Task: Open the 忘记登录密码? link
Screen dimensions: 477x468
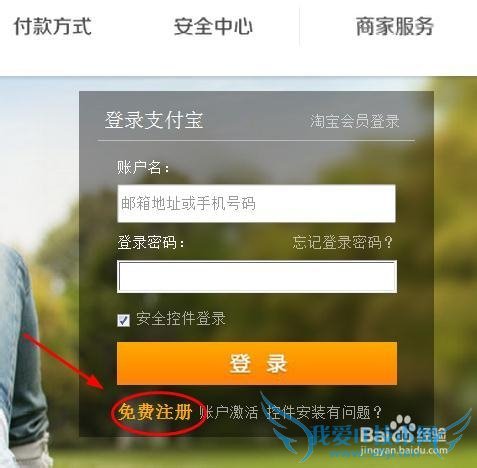Action: pyautogui.click(x=343, y=242)
